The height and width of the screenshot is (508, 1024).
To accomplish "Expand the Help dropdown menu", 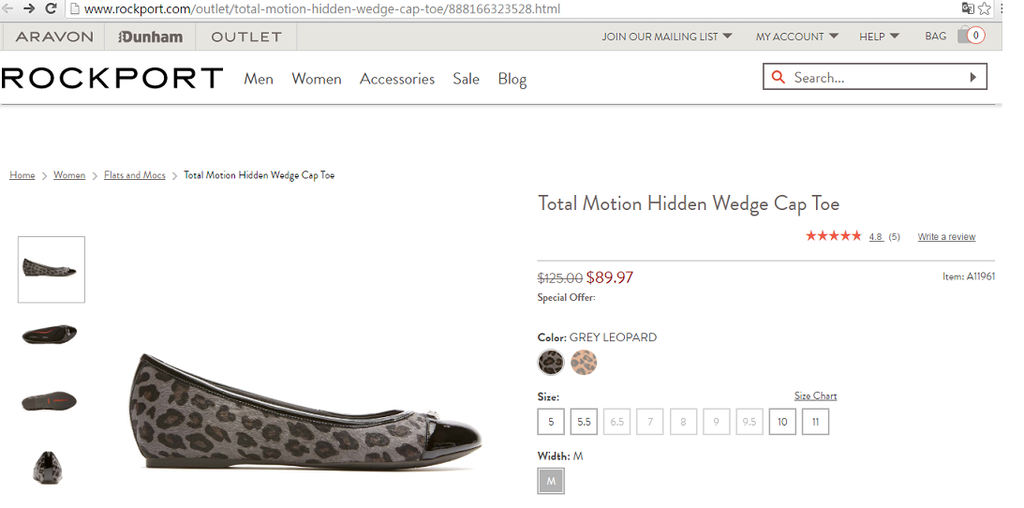I will (x=879, y=37).
